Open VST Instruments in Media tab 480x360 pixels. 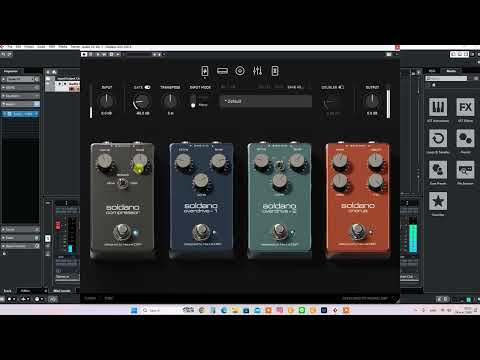[x=438, y=107]
